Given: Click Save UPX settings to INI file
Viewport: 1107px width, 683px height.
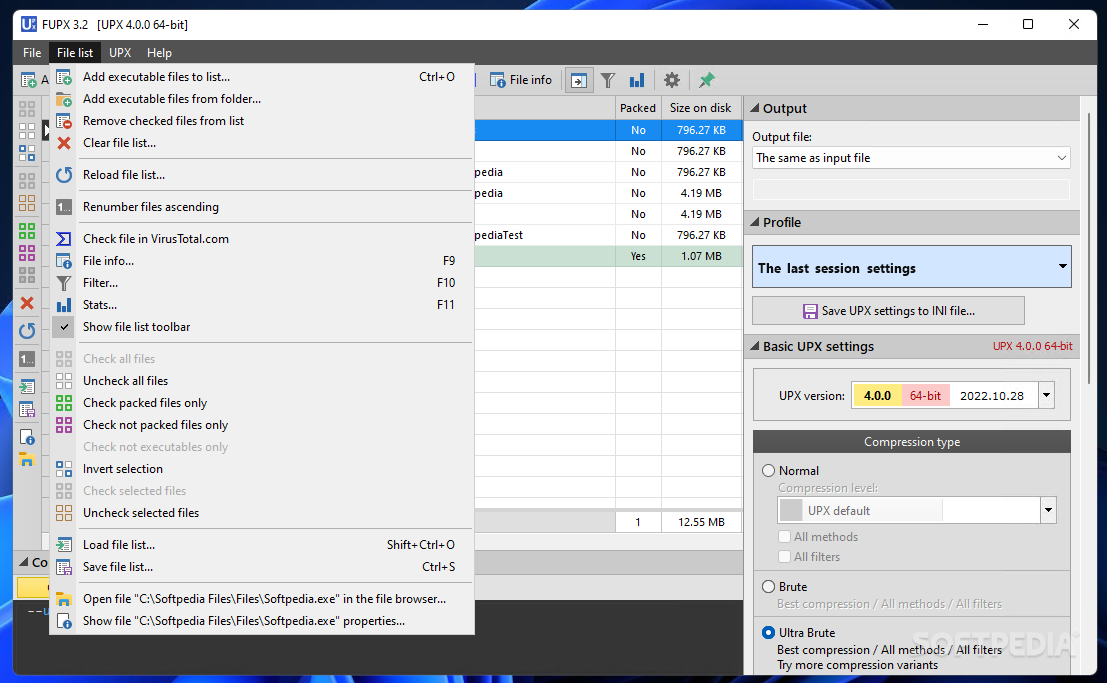Looking at the screenshot, I should pyautogui.click(x=888, y=311).
